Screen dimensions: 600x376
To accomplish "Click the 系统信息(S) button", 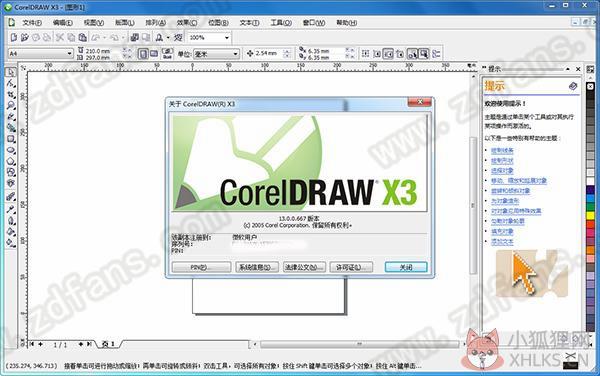I will pos(257,267).
